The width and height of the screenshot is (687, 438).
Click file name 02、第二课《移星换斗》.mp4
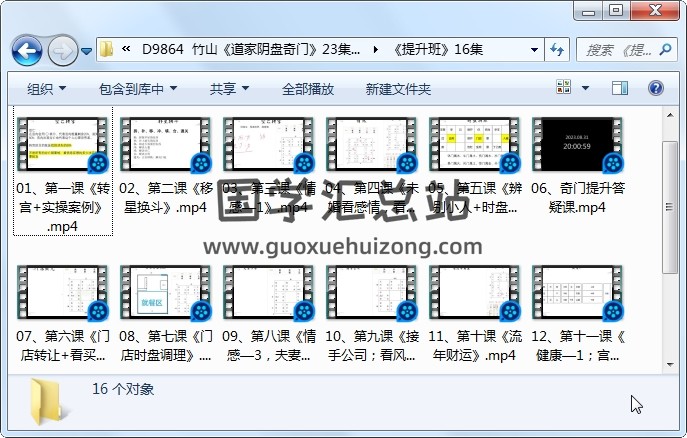pyautogui.click(x=166, y=198)
